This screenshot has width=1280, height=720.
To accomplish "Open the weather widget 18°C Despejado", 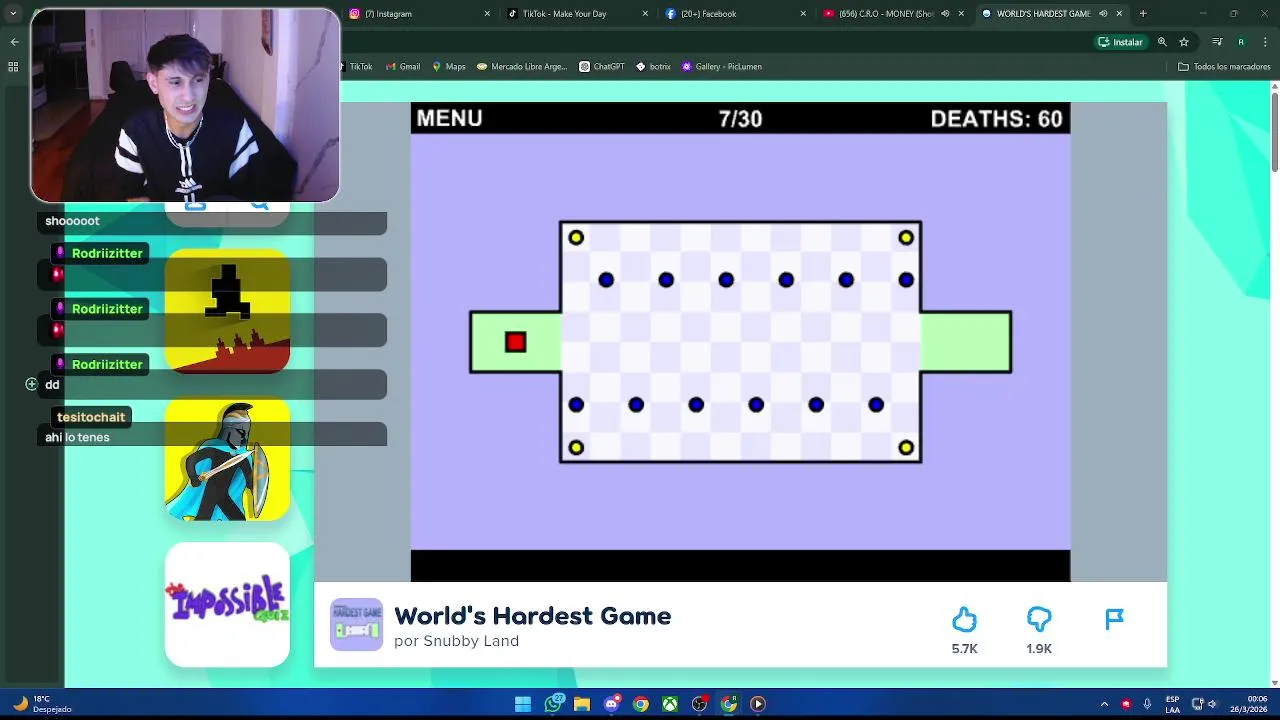I will point(43,704).
